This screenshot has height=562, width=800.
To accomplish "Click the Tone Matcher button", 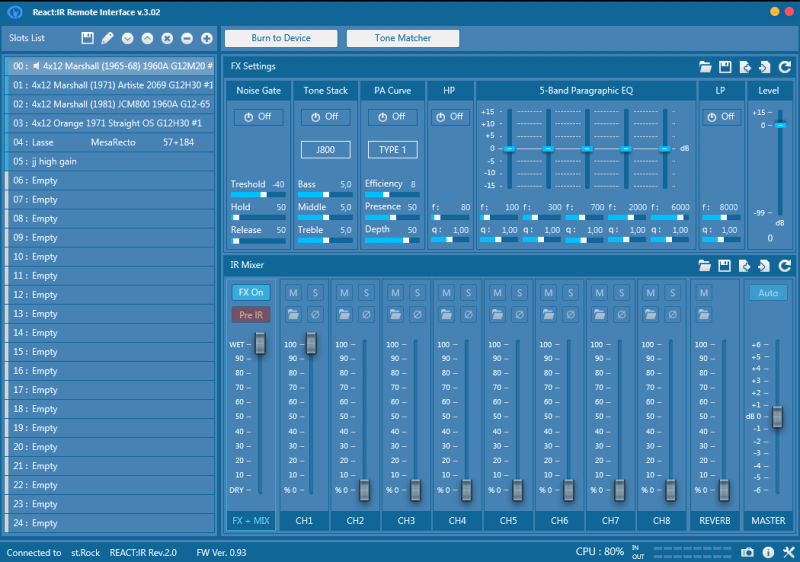I will click(x=403, y=38).
